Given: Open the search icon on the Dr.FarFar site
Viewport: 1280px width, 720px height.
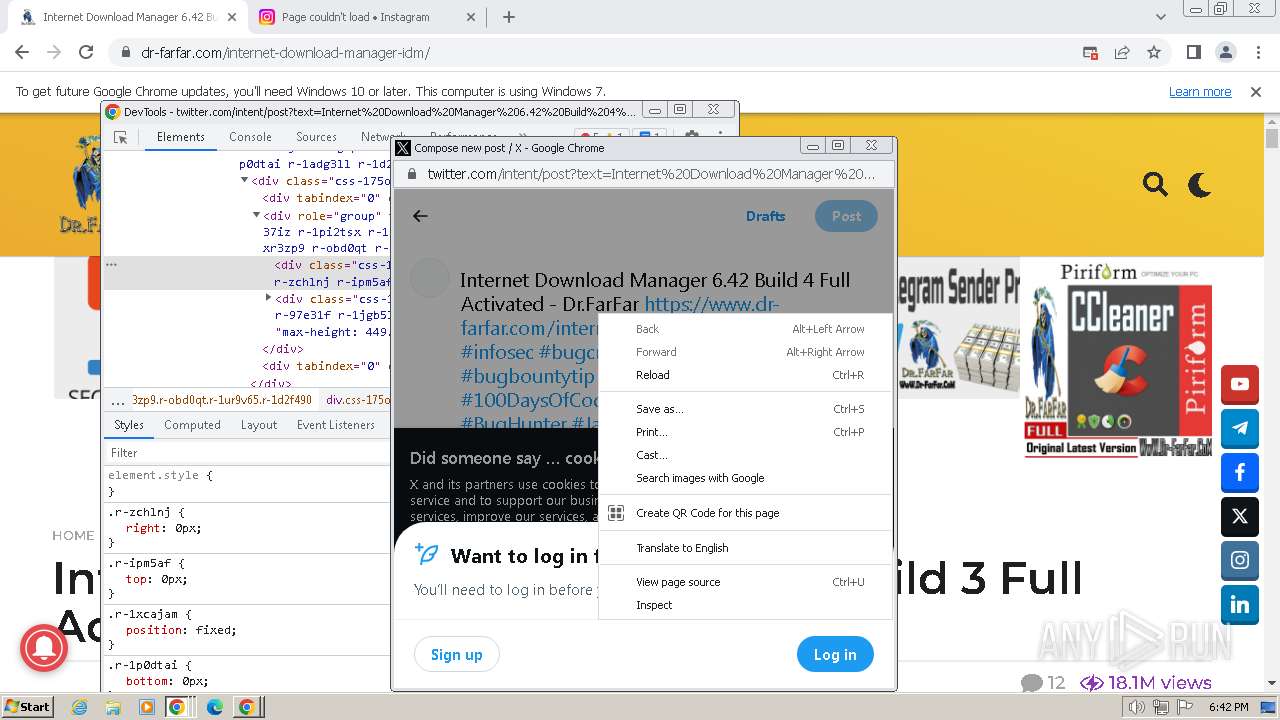Looking at the screenshot, I should click(x=1155, y=184).
